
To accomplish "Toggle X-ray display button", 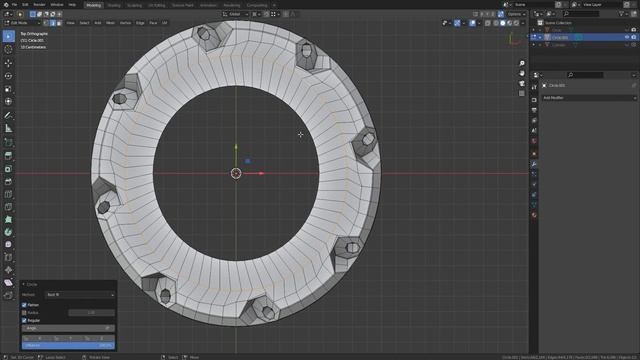I will [x=488, y=23].
